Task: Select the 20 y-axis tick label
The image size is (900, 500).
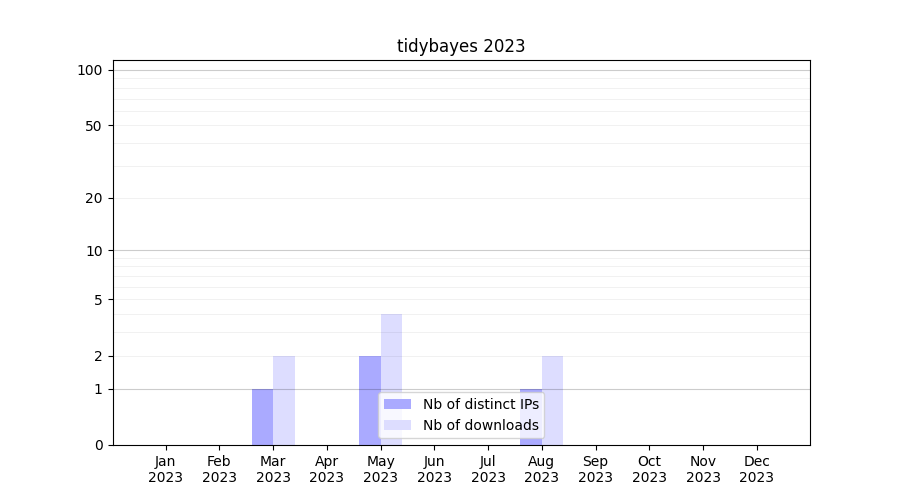Action: coord(94,198)
